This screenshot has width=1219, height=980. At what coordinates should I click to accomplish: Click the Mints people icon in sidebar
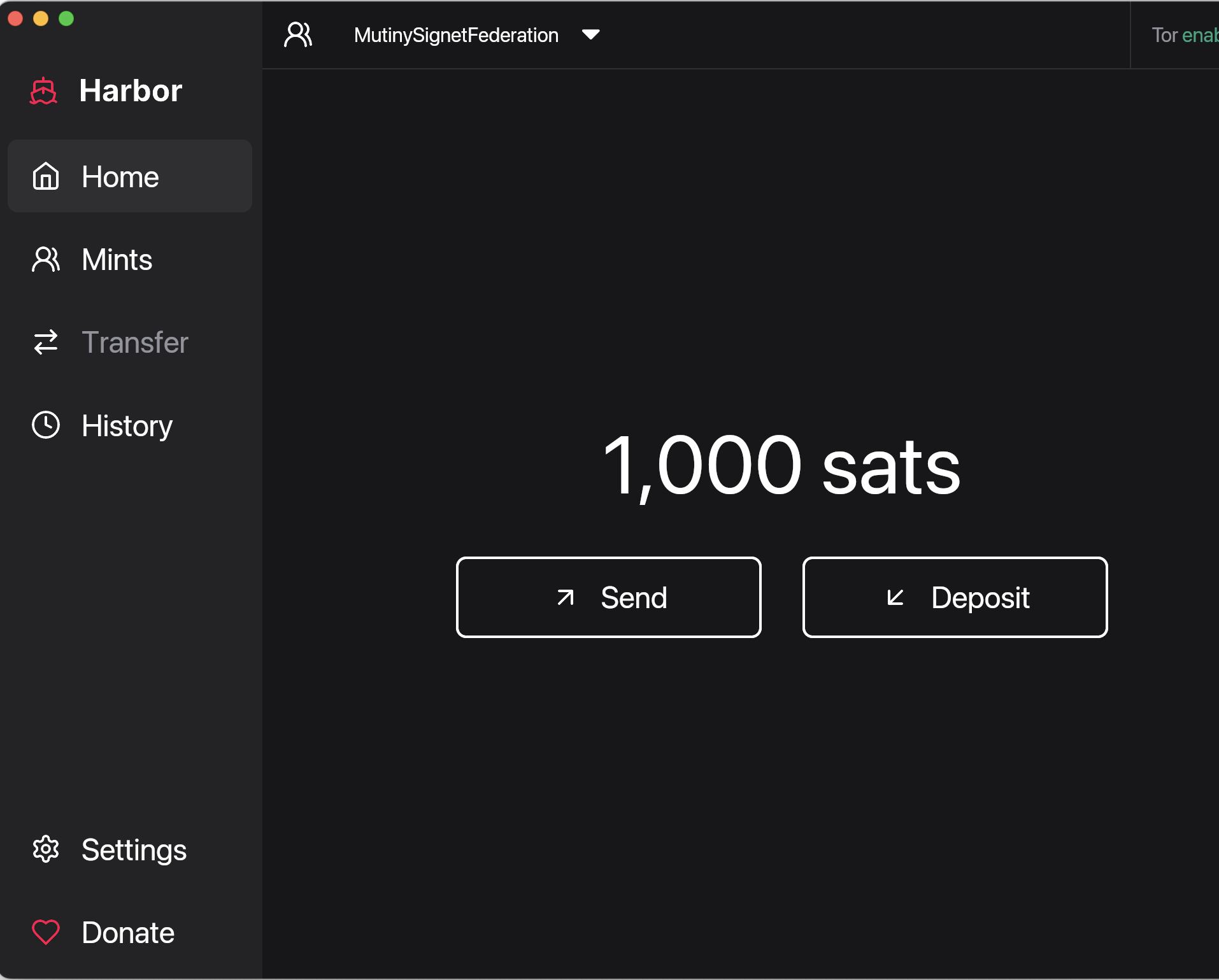46,260
